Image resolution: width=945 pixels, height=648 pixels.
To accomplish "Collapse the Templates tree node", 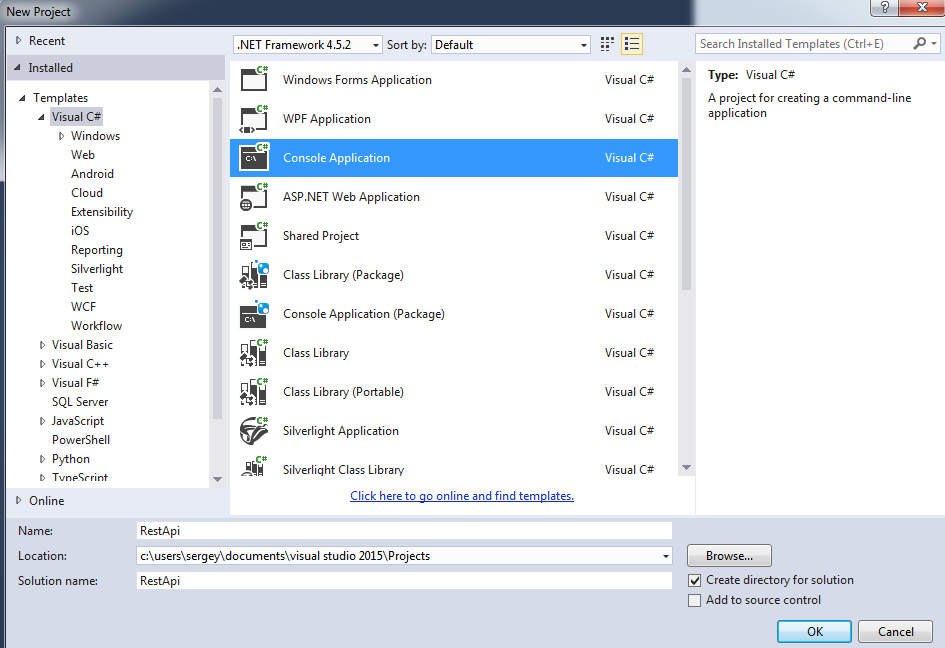I will point(22,98).
